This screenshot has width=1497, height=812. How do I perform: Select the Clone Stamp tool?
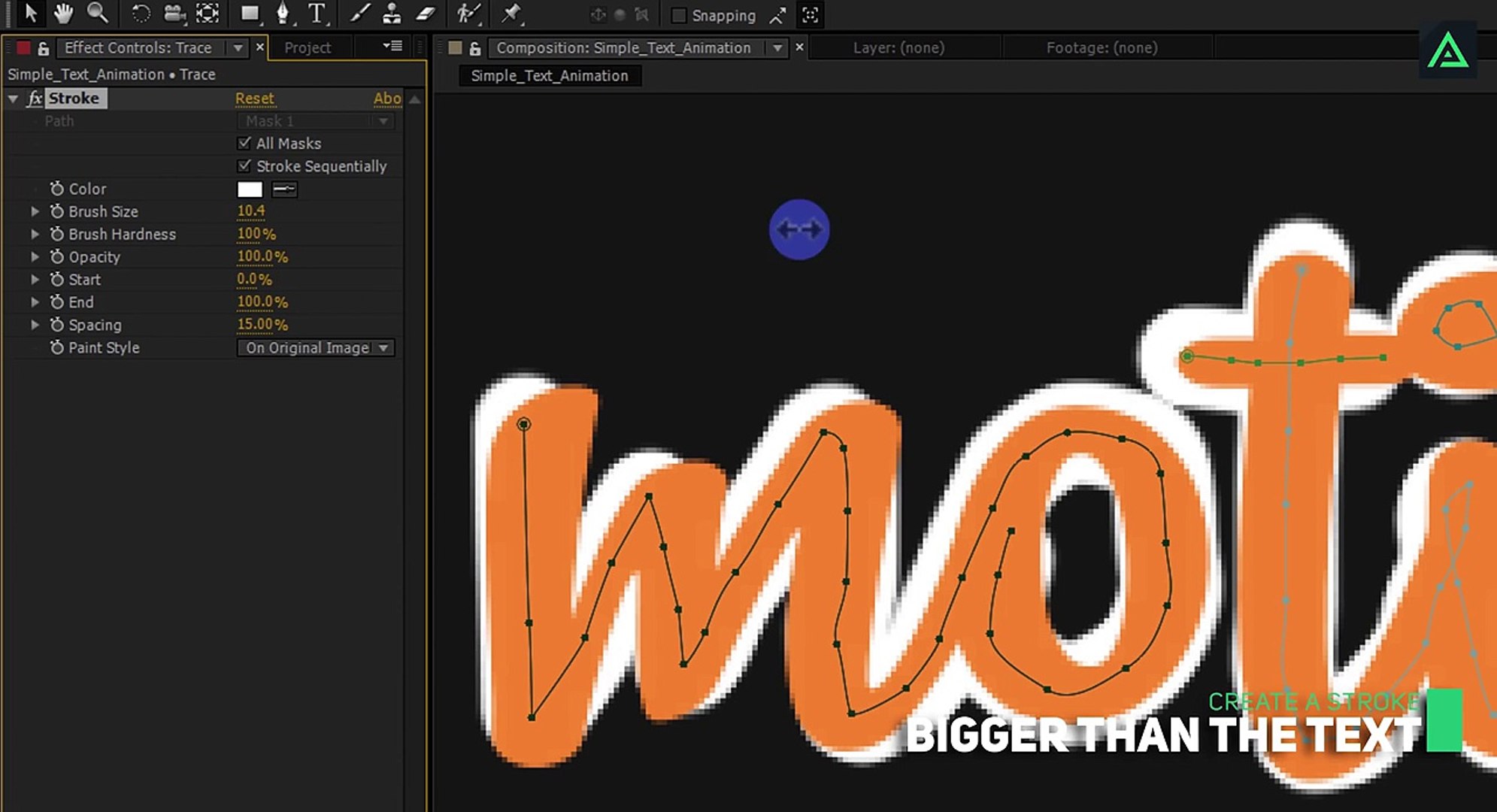[x=392, y=13]
